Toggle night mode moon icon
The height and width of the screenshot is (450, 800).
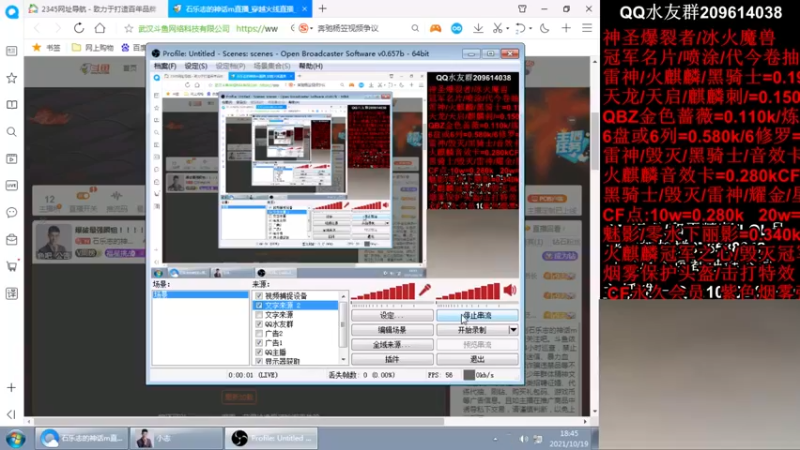click(x=545, y=29)
